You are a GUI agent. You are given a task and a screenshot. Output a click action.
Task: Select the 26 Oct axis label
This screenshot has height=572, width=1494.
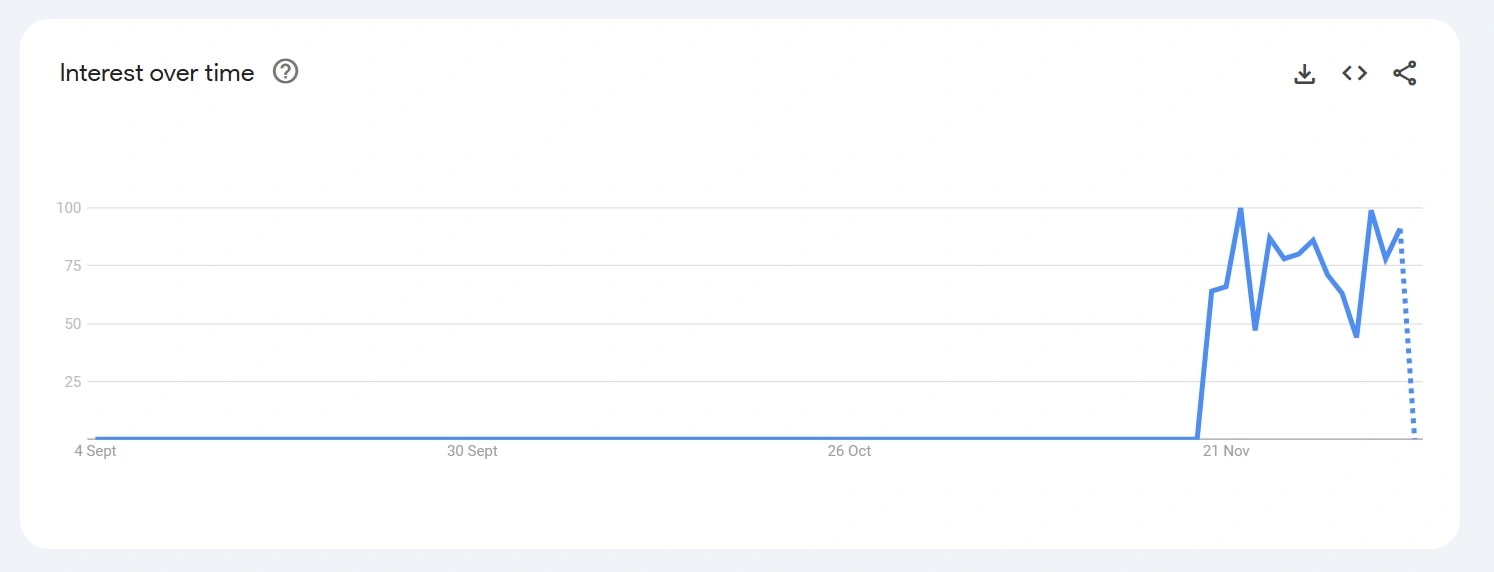849,451
